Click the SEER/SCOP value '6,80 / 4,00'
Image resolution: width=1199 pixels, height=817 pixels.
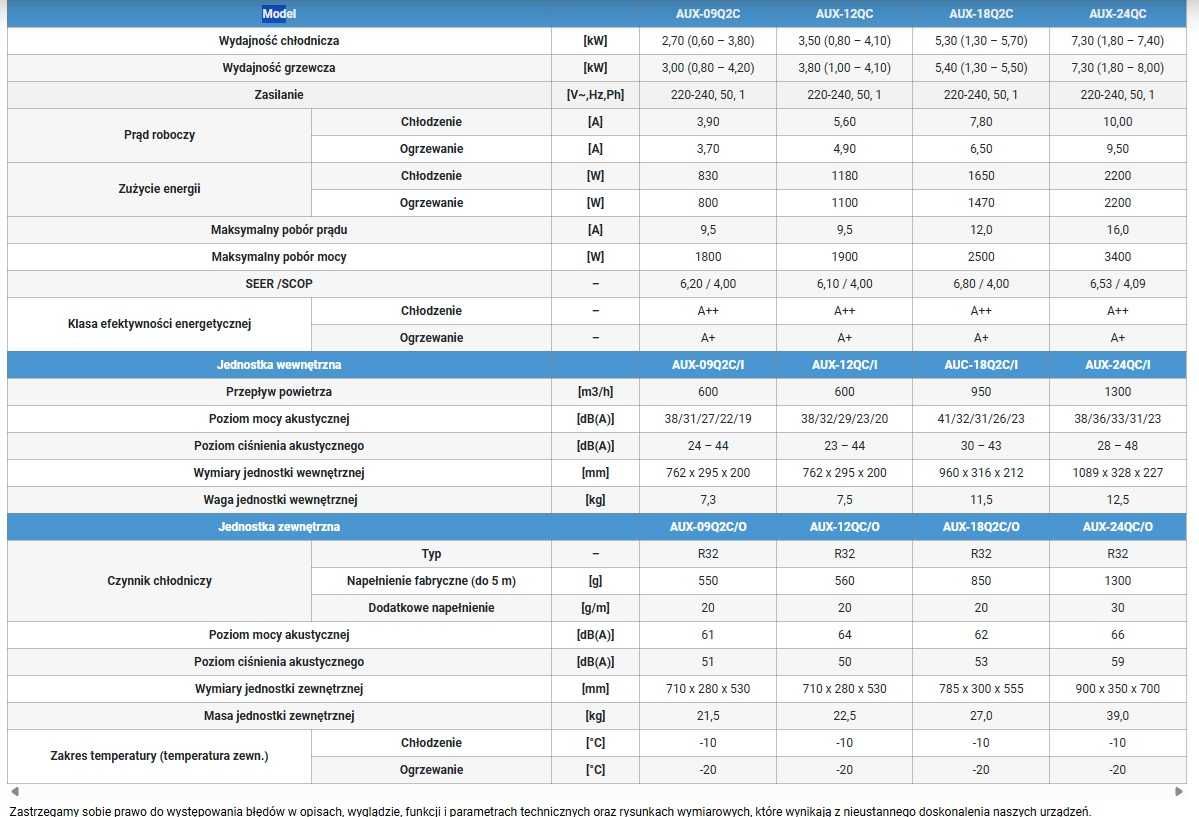[x=981, y=284]
